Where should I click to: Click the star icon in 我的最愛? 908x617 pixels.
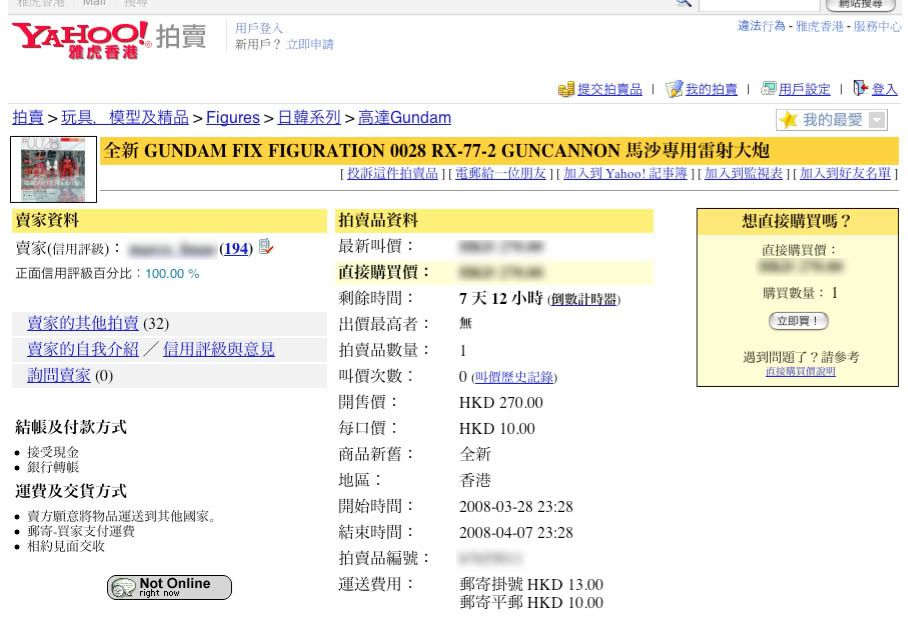pyautogui.click(x=790, y=120)
